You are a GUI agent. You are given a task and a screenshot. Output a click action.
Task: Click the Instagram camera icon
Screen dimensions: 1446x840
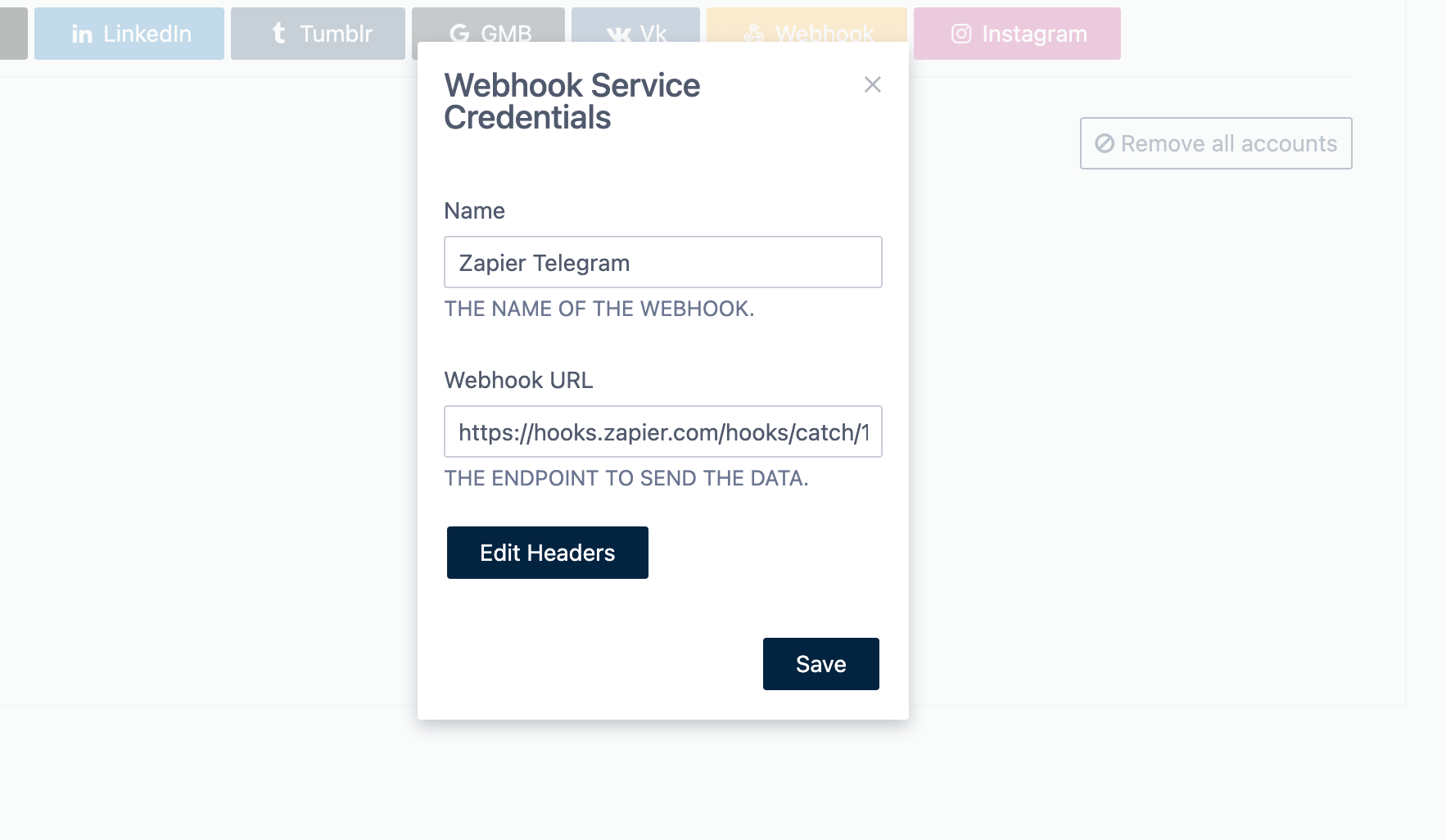(x=961, y=34)
